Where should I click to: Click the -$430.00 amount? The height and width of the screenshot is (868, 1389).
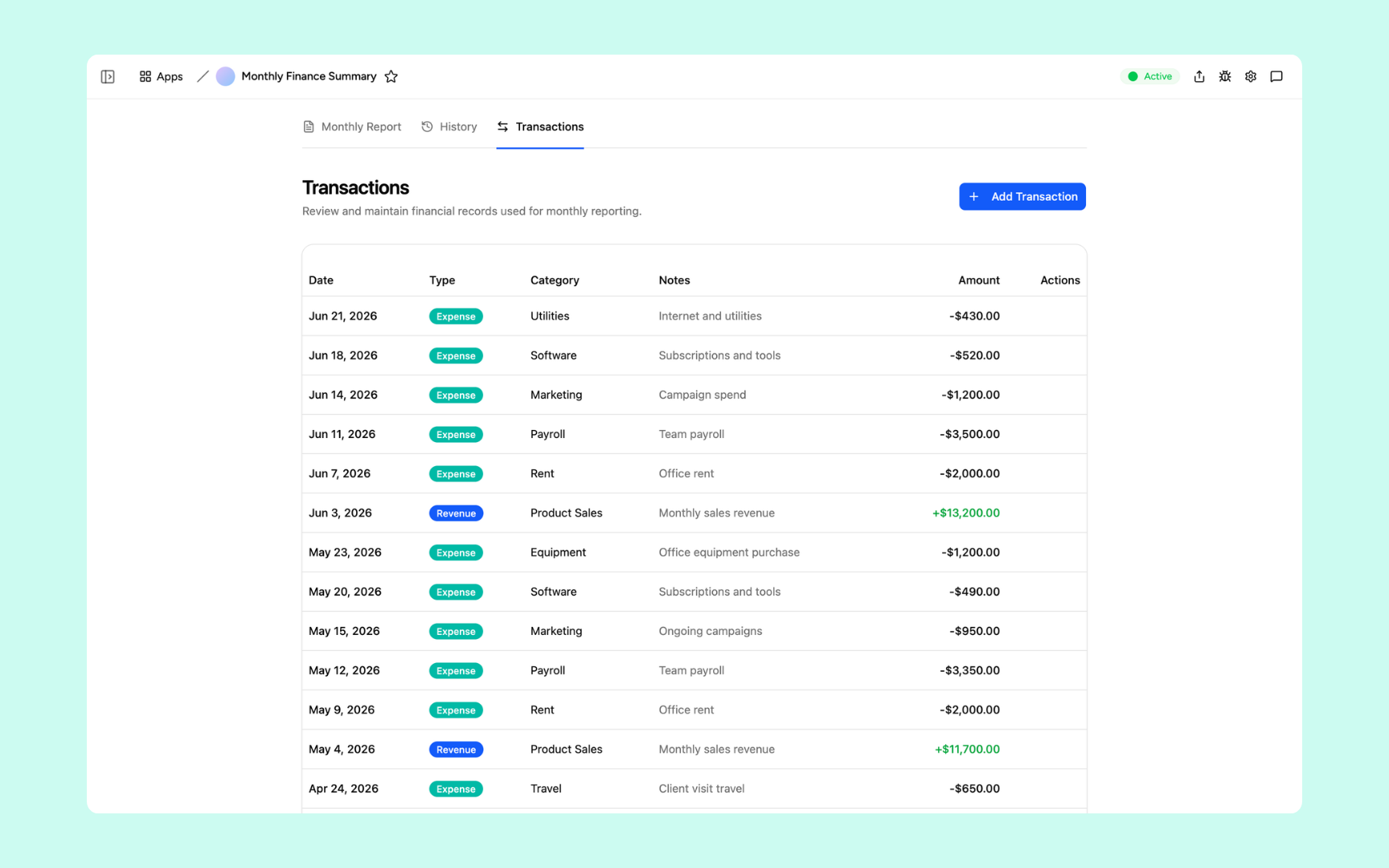(974, 316)
